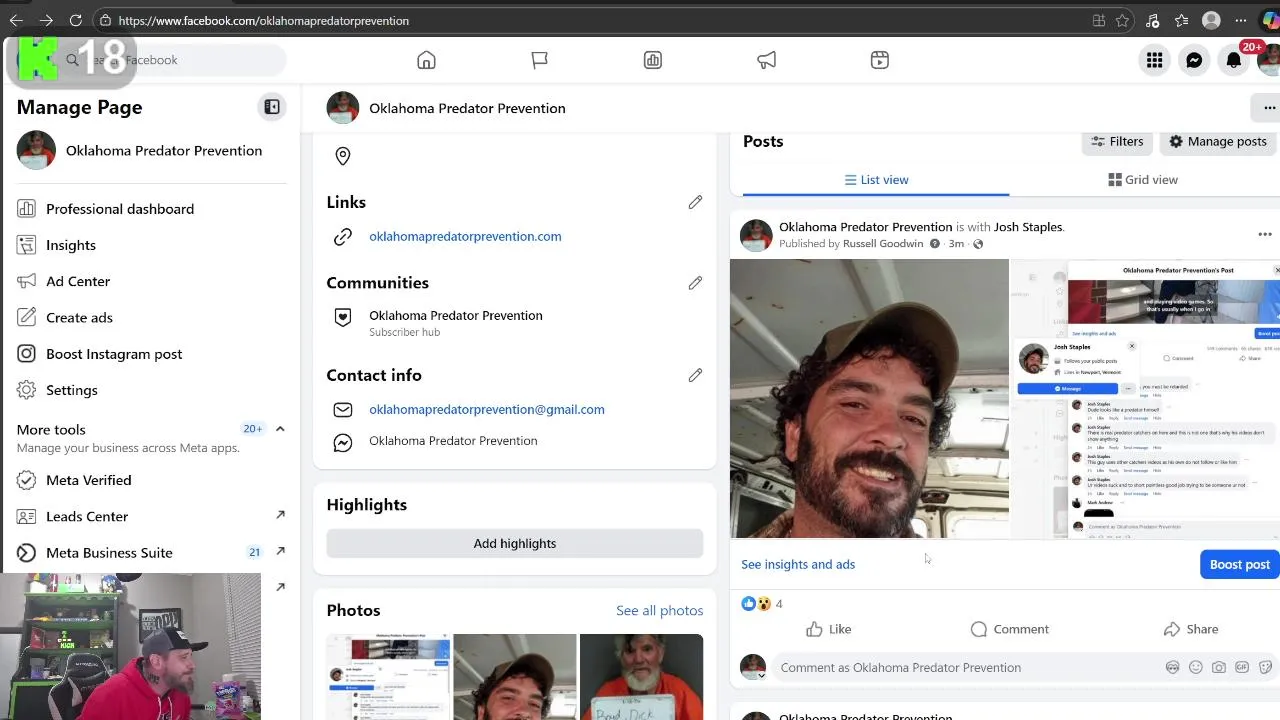Click the oklahomapredatorprevention@gmail.com email link

pyautogui.click(x=487, y=409)
